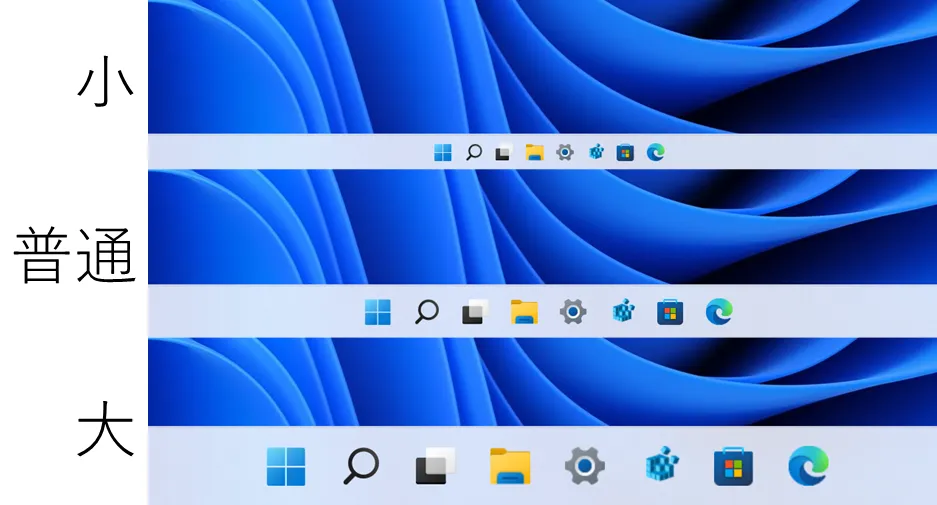Open File Explorer on the large taskbar
This screenshot has width=937, height=505.
[510, 466]
